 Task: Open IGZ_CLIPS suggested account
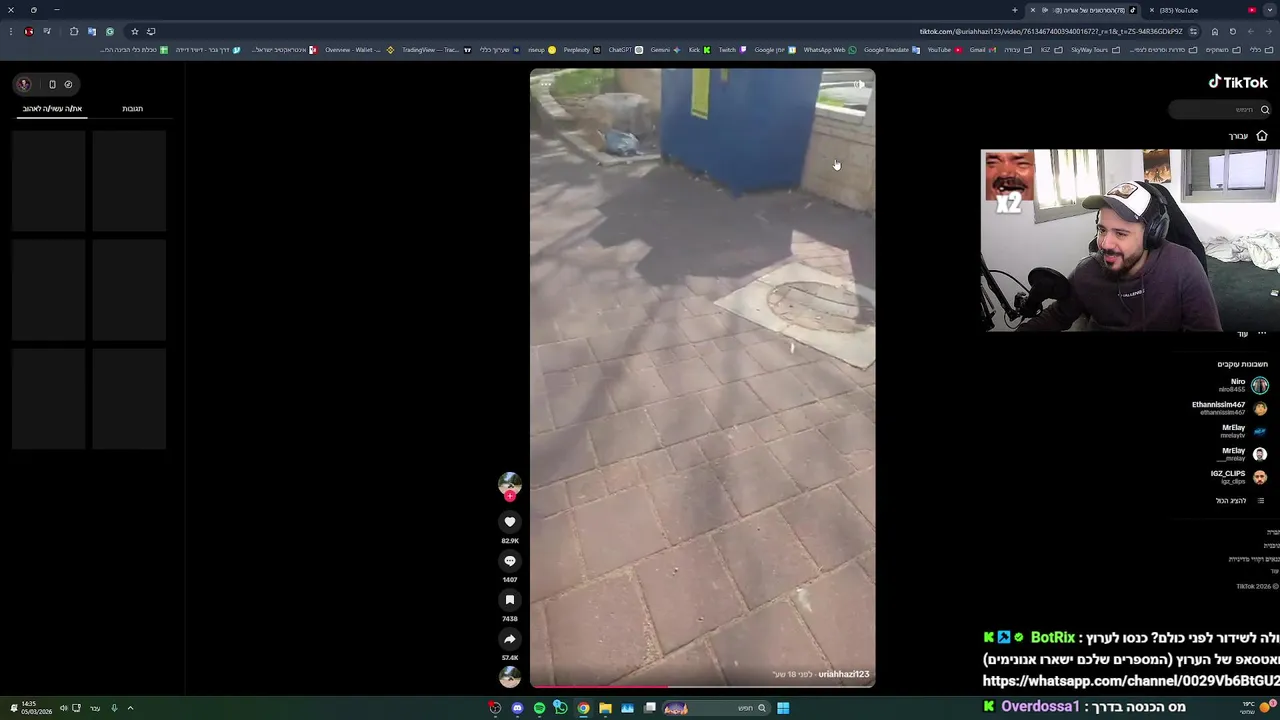(x=1239, y=477)
